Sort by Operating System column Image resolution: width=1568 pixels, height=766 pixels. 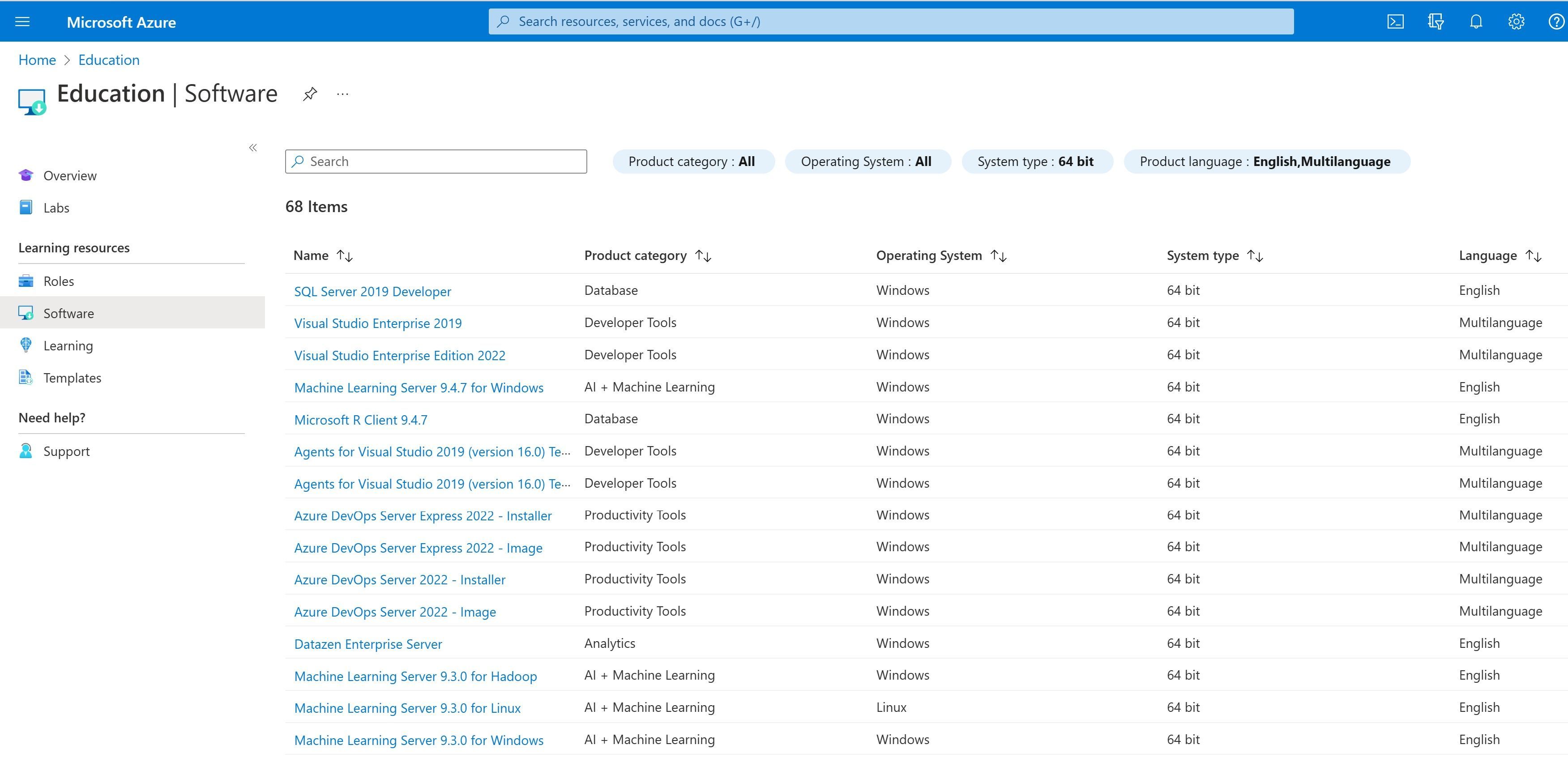pyautogui.click(x=998, y=256)
